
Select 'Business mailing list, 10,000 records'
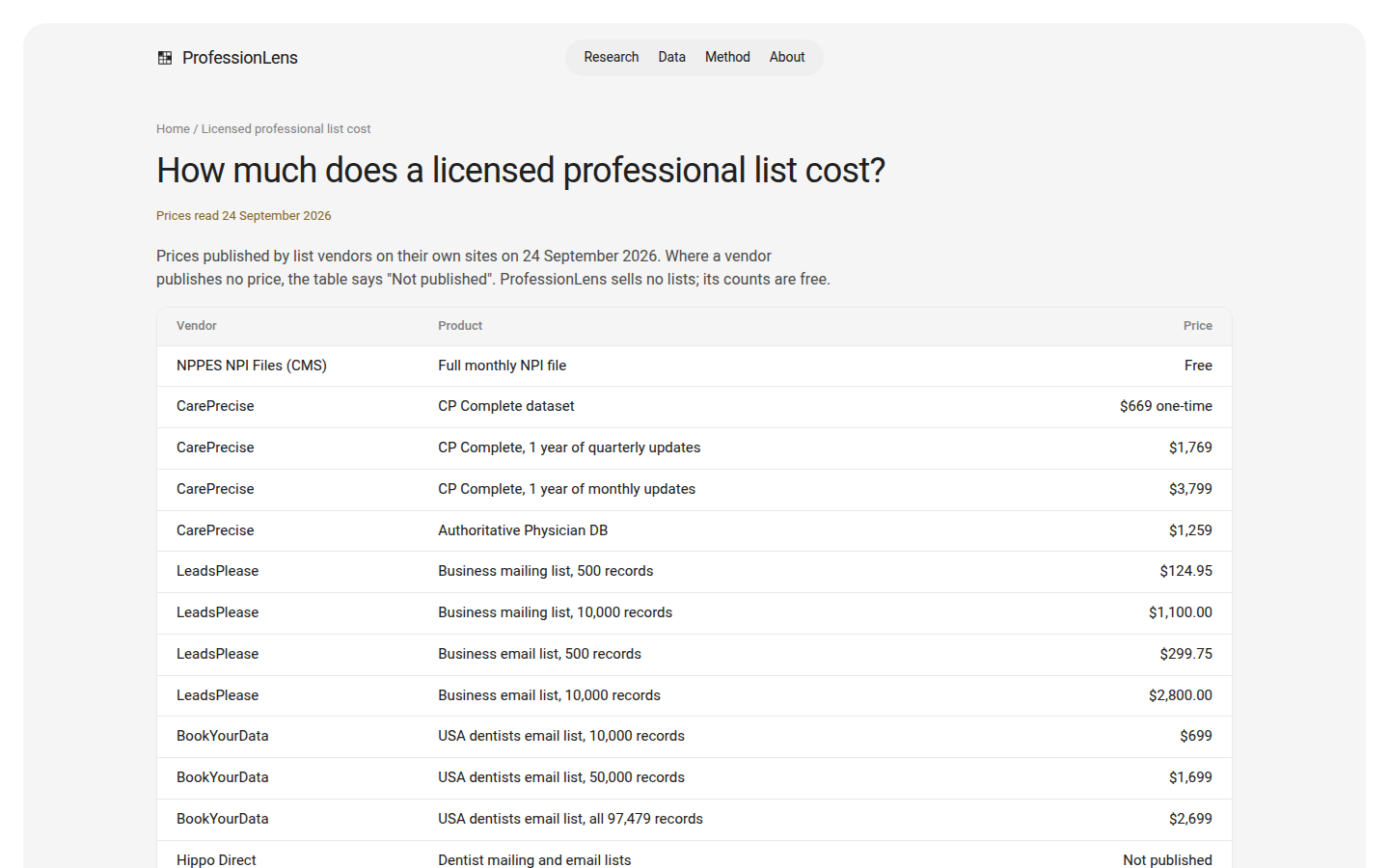555,612
